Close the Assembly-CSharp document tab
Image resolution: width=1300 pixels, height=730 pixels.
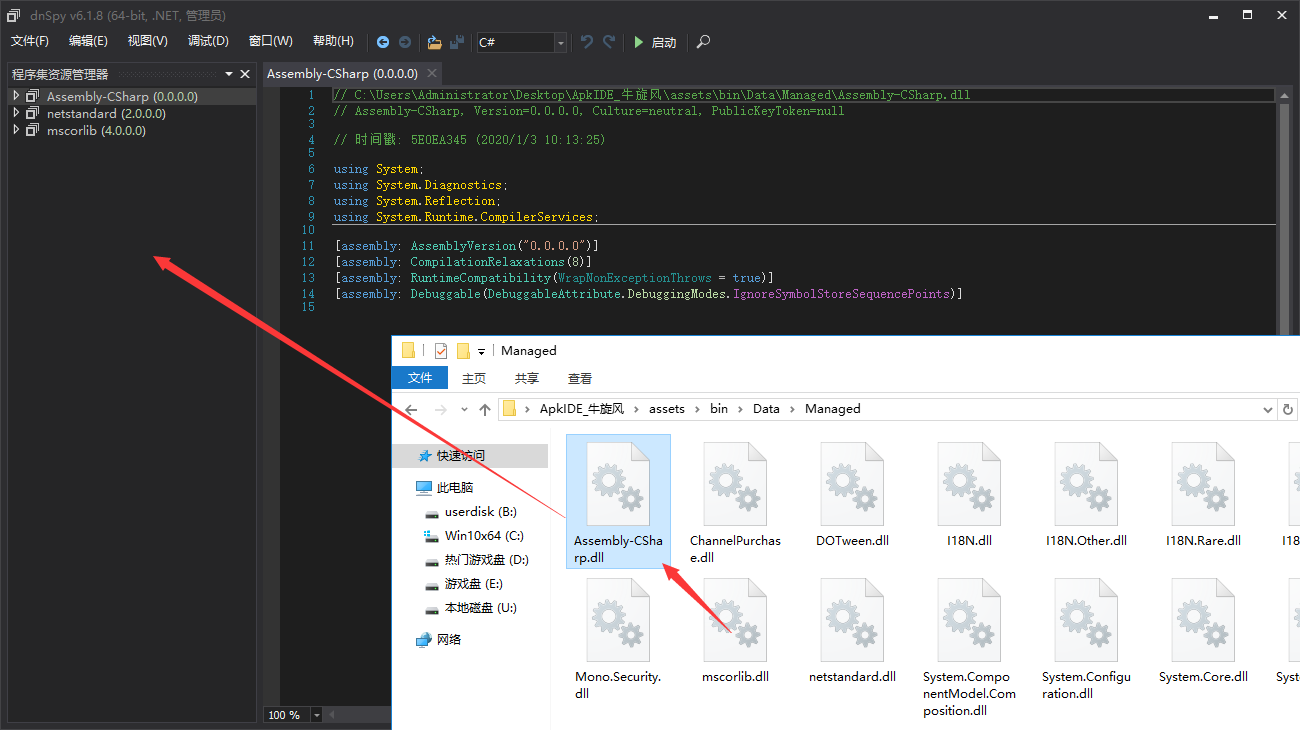click(432, 73)
